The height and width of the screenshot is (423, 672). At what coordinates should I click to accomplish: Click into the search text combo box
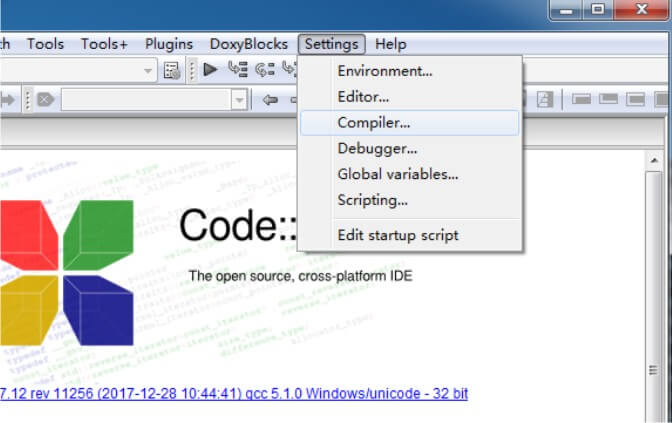[147, 100]
